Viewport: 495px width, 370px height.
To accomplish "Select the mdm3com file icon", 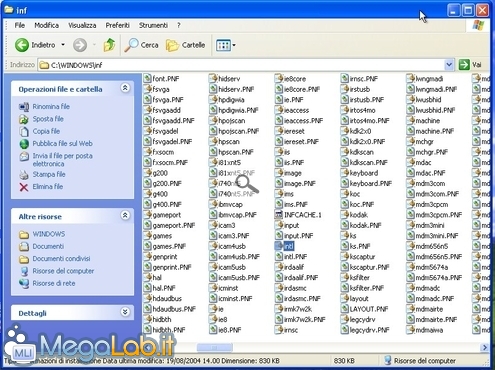I will tap(410, 183).
